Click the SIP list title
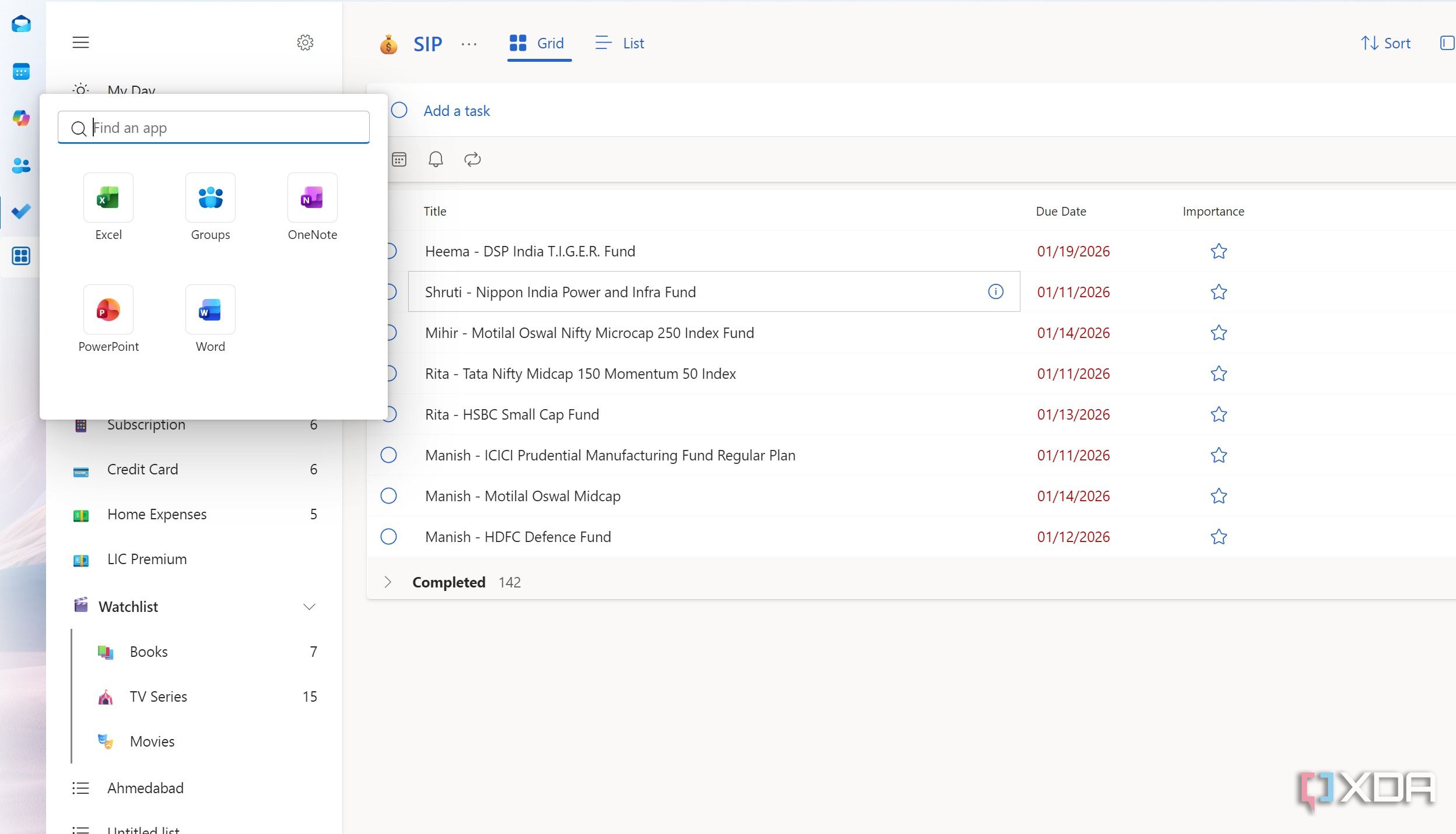 [x=427, y=44]
